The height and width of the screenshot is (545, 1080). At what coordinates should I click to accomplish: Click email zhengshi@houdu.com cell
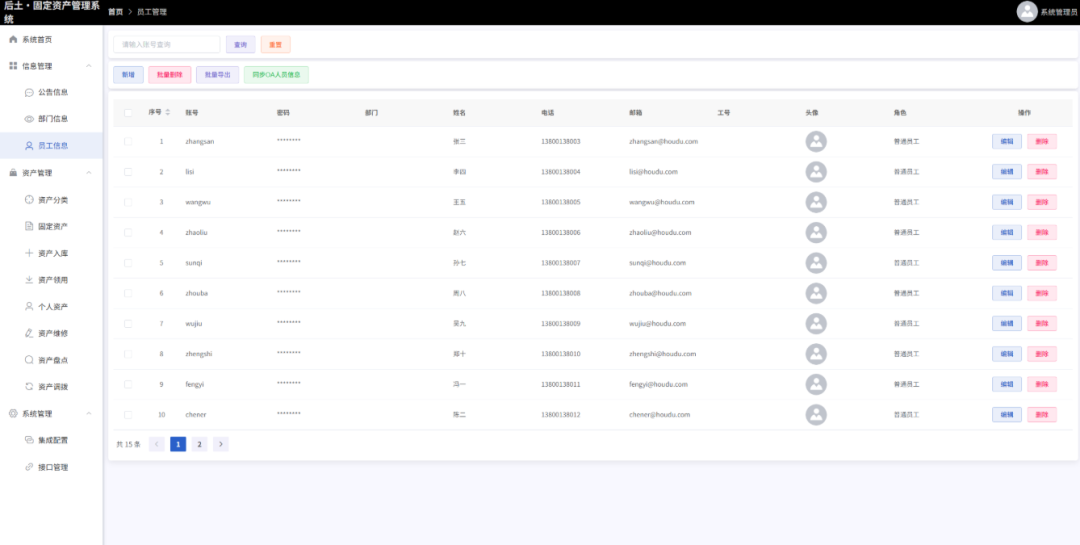[663, 353]
